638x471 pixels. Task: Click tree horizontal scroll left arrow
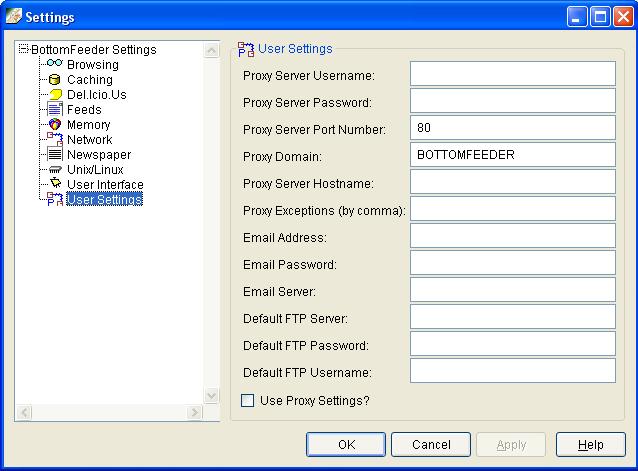tap(24, 413)
